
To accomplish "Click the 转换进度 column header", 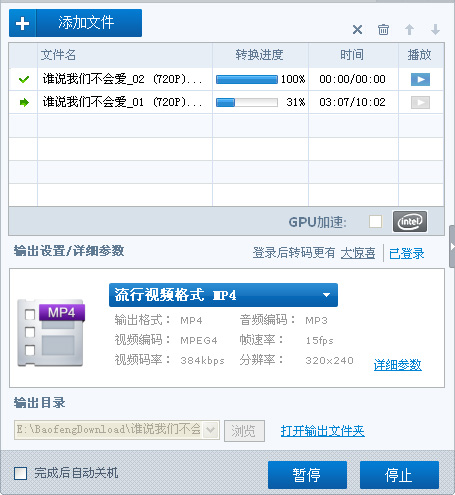I will pyautogui.click(x=259, y=55).
